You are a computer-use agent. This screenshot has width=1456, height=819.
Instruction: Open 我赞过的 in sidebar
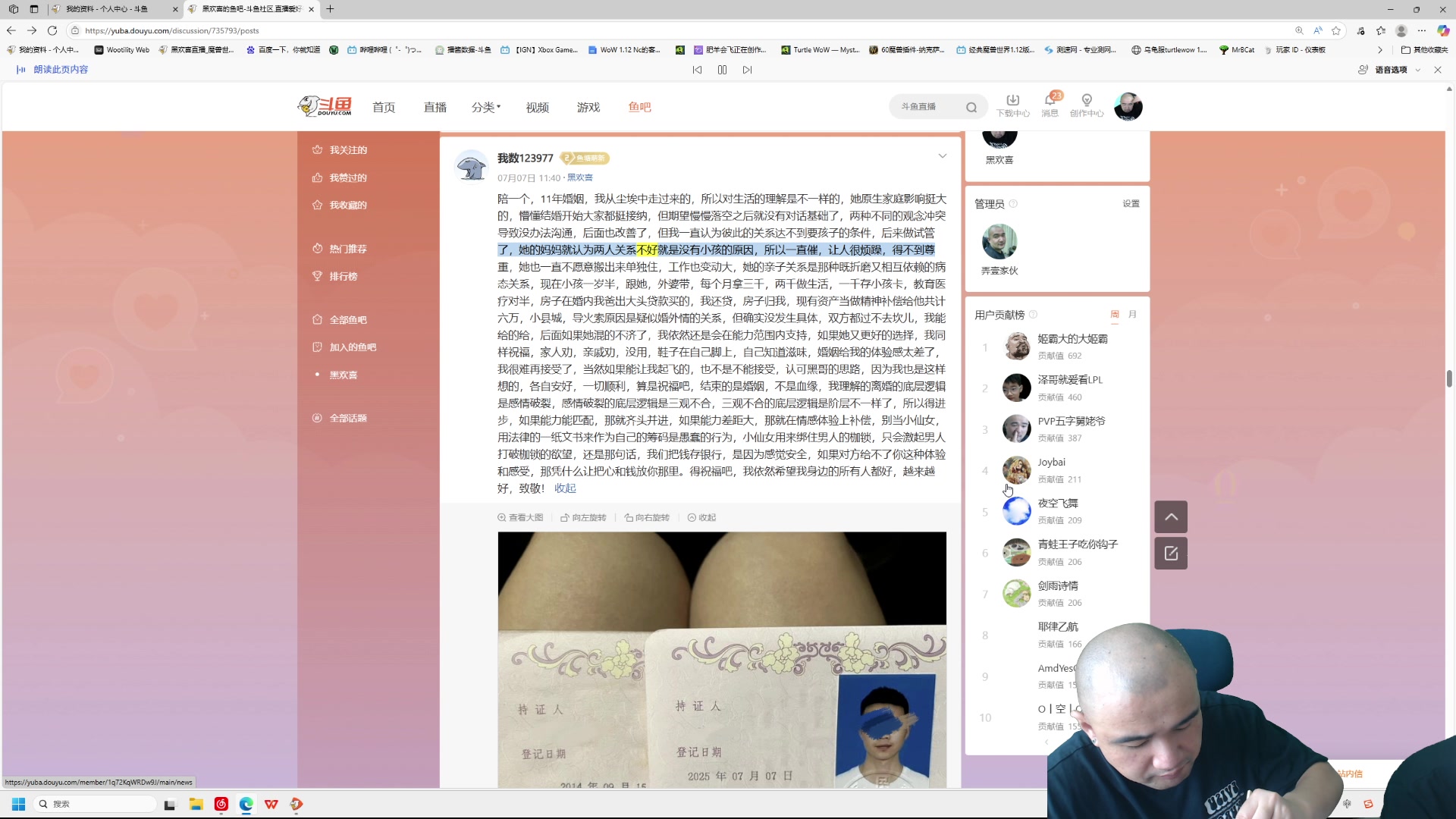340,177
